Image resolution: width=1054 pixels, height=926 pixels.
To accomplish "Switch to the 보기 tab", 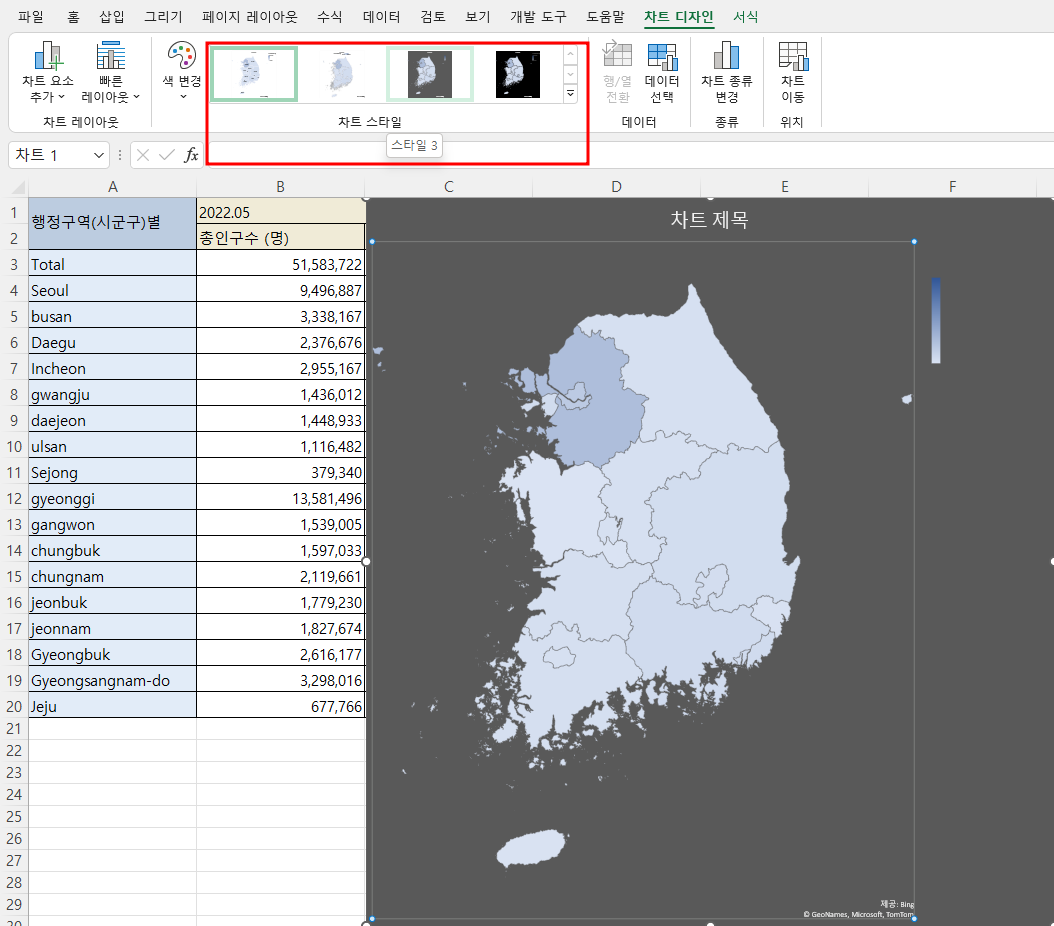I will pos(478,17).
